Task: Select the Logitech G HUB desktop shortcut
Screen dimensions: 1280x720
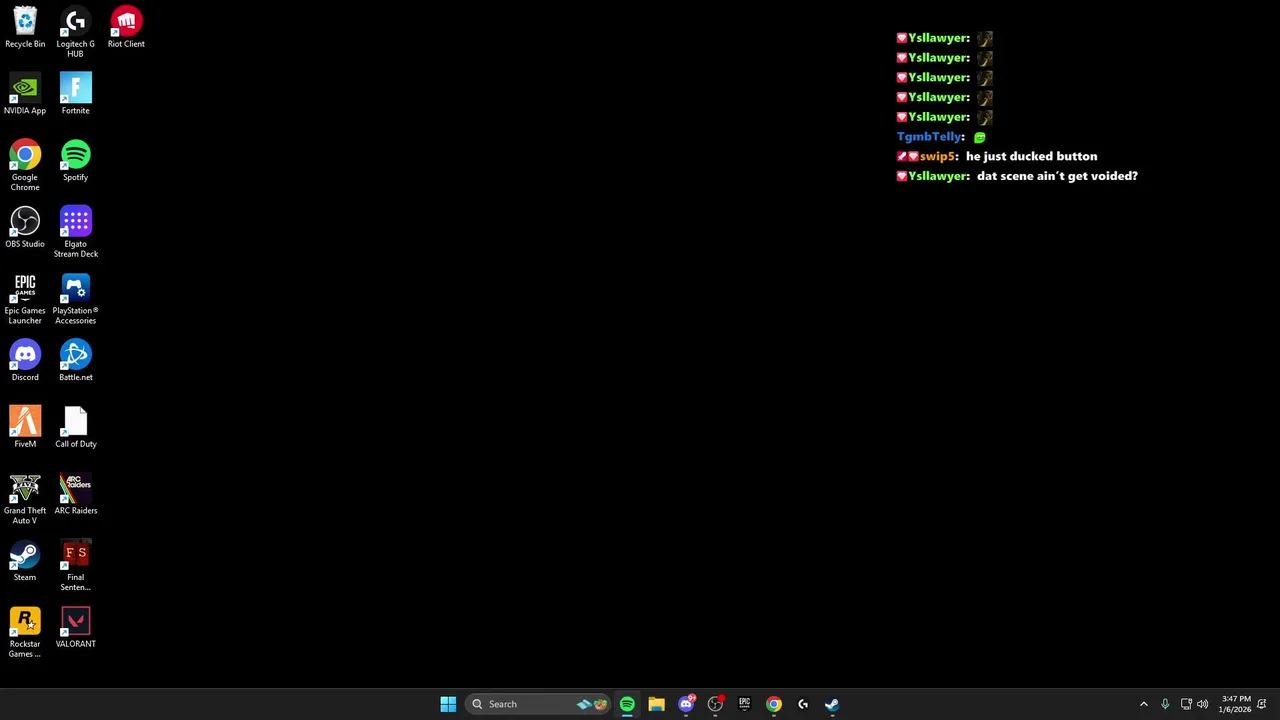Action: click(x=75, y=32)
